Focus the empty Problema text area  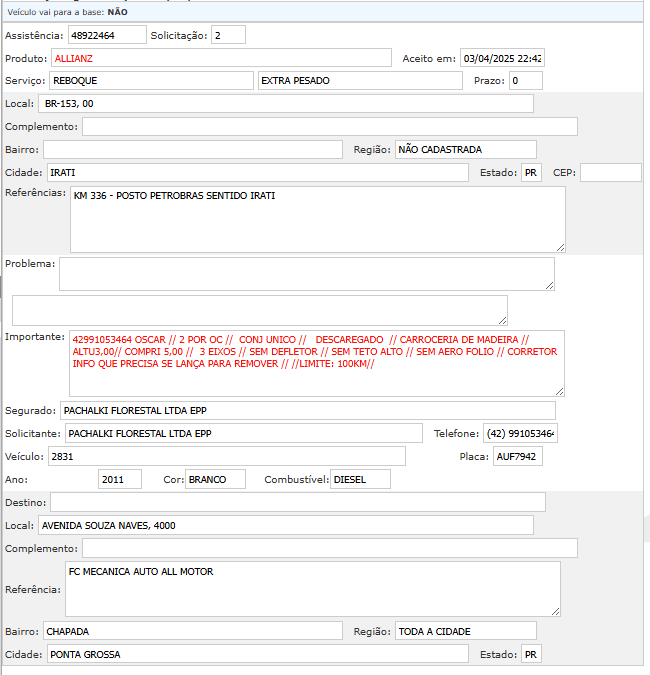(x=307, y=274)
